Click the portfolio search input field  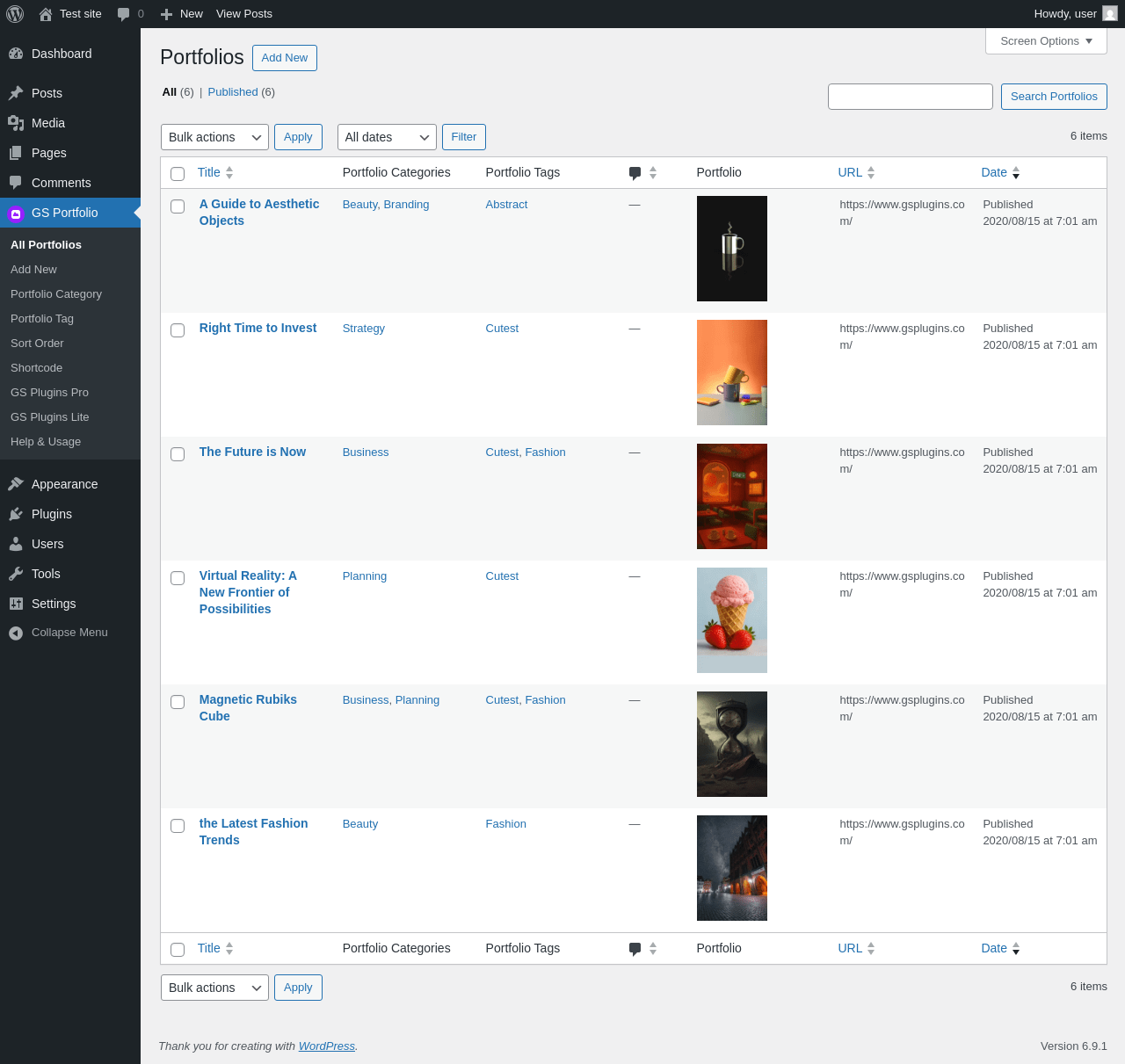[x=911, y=97]
